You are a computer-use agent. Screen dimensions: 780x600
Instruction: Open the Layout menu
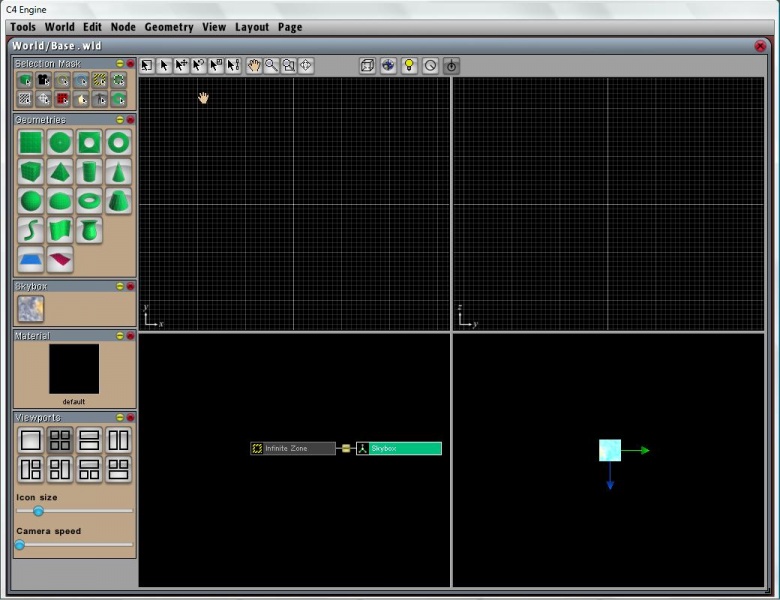point(252,27)
